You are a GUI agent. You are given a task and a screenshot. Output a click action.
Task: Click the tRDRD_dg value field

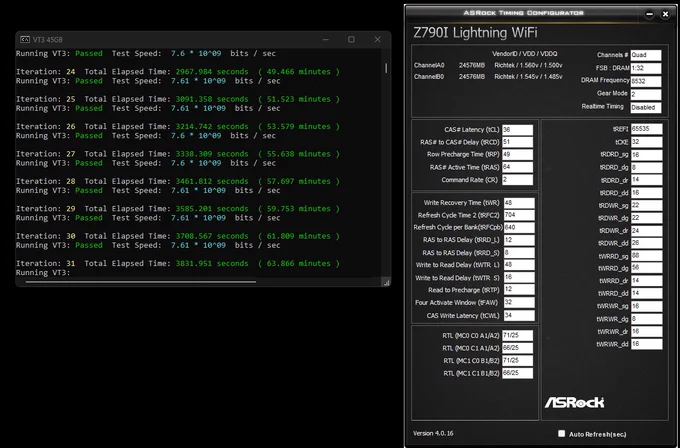click(646, 167)
